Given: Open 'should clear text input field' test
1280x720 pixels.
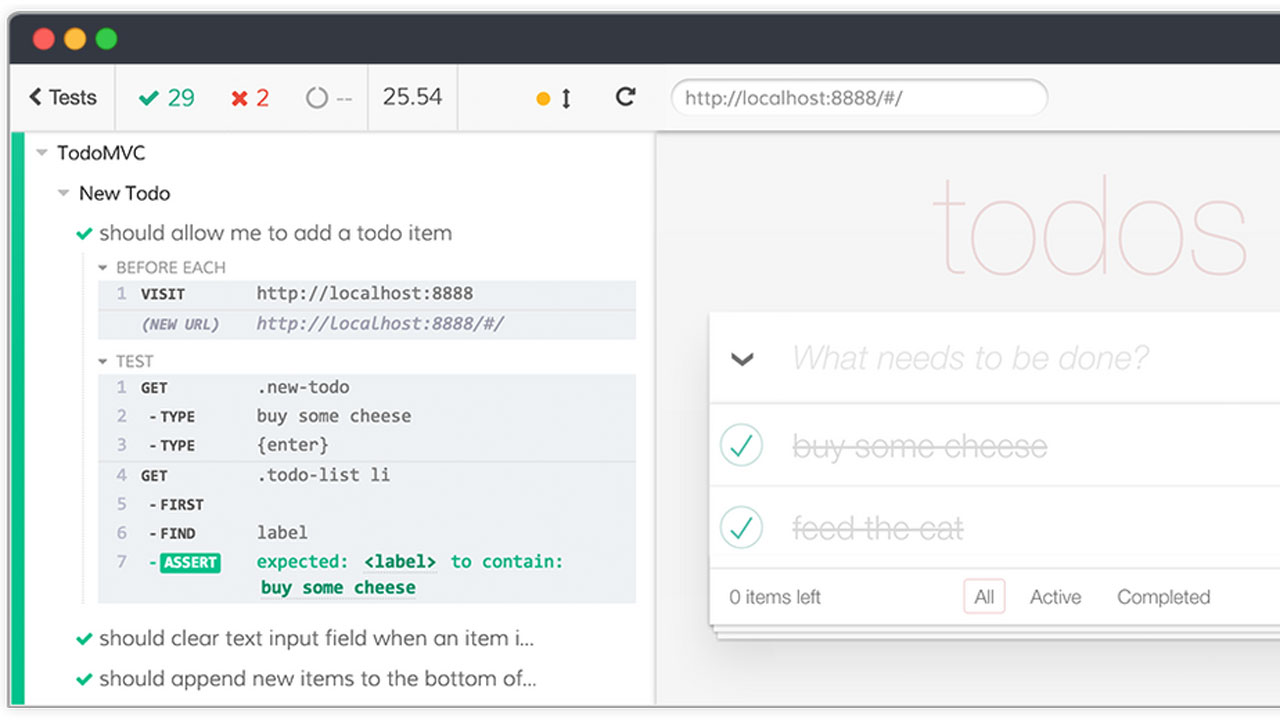Looking at the screenshot, I should pos(316,638).
